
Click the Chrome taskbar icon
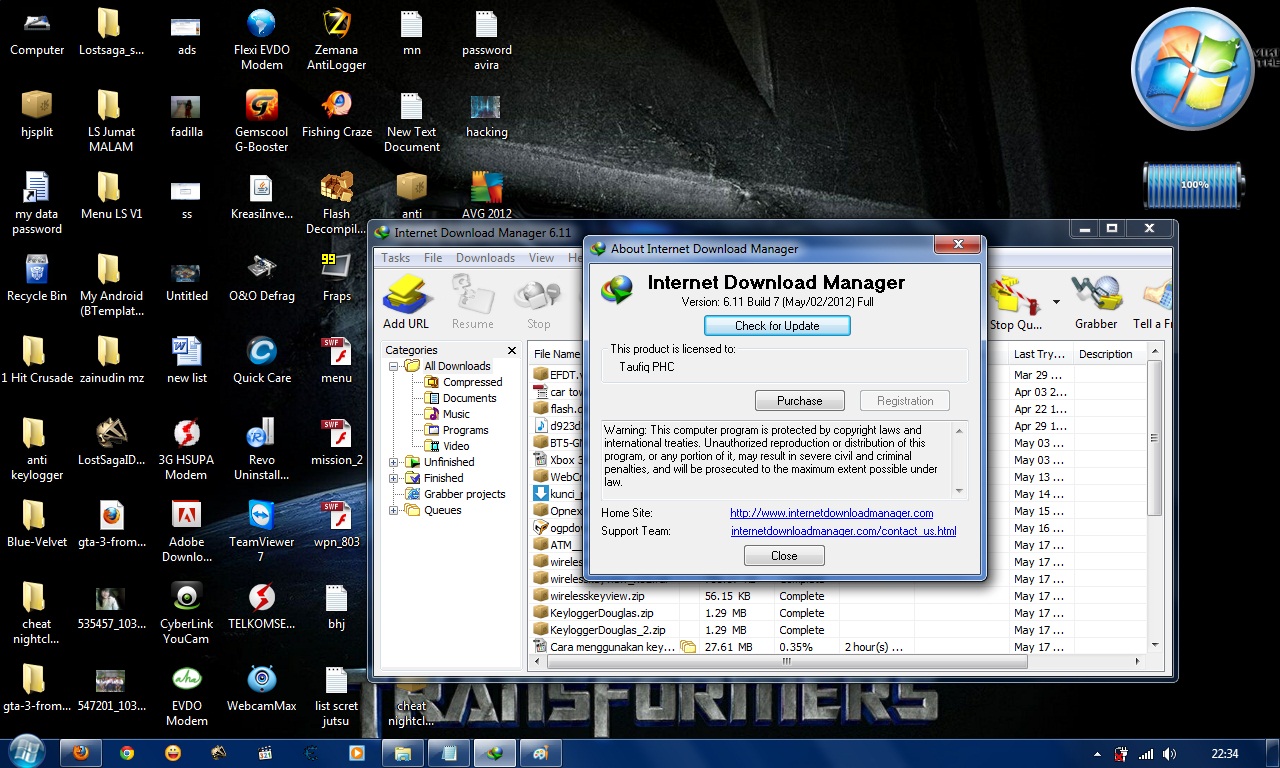(x=127, y=753)
